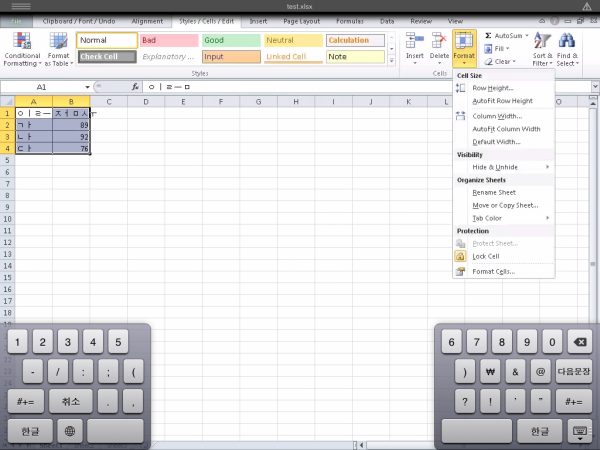Click the warning triangle icon in title bar
The image size is (600, 450).
click(x=587, y=7)
